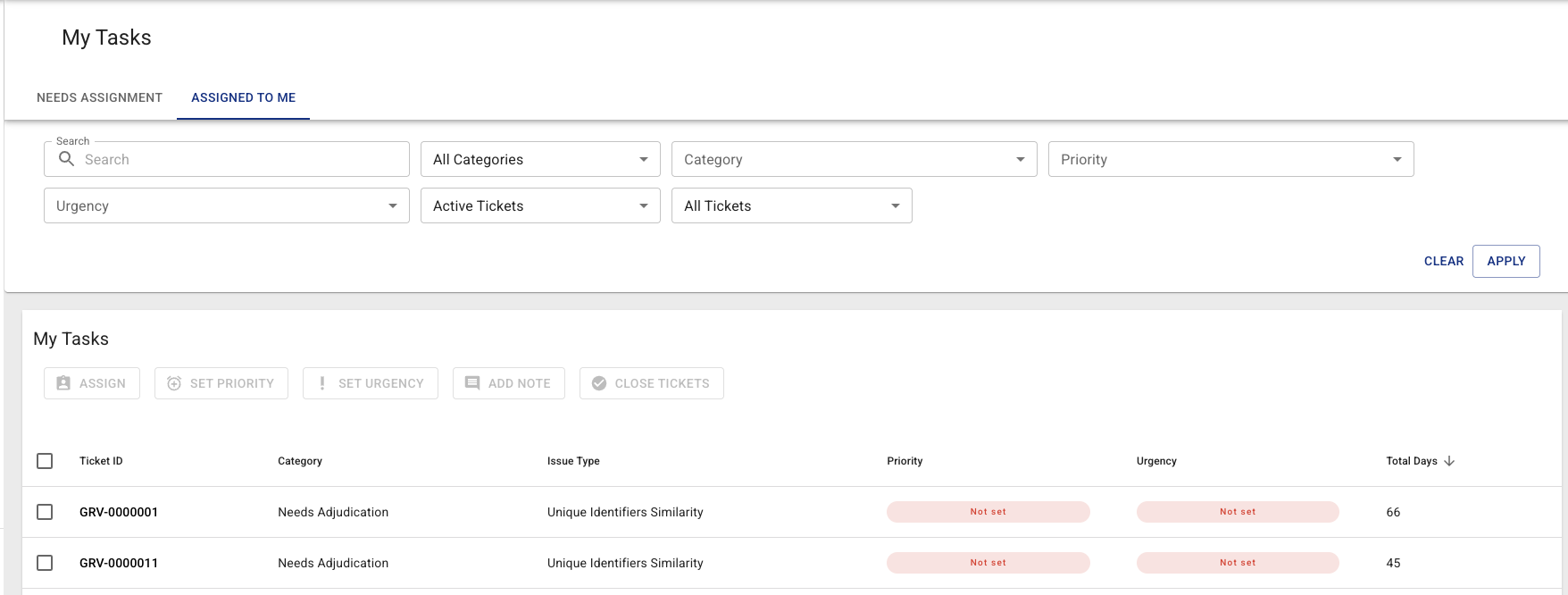The image size is (1568, 595).
Task: Click the Assign button
Action: tap(92, 383)
